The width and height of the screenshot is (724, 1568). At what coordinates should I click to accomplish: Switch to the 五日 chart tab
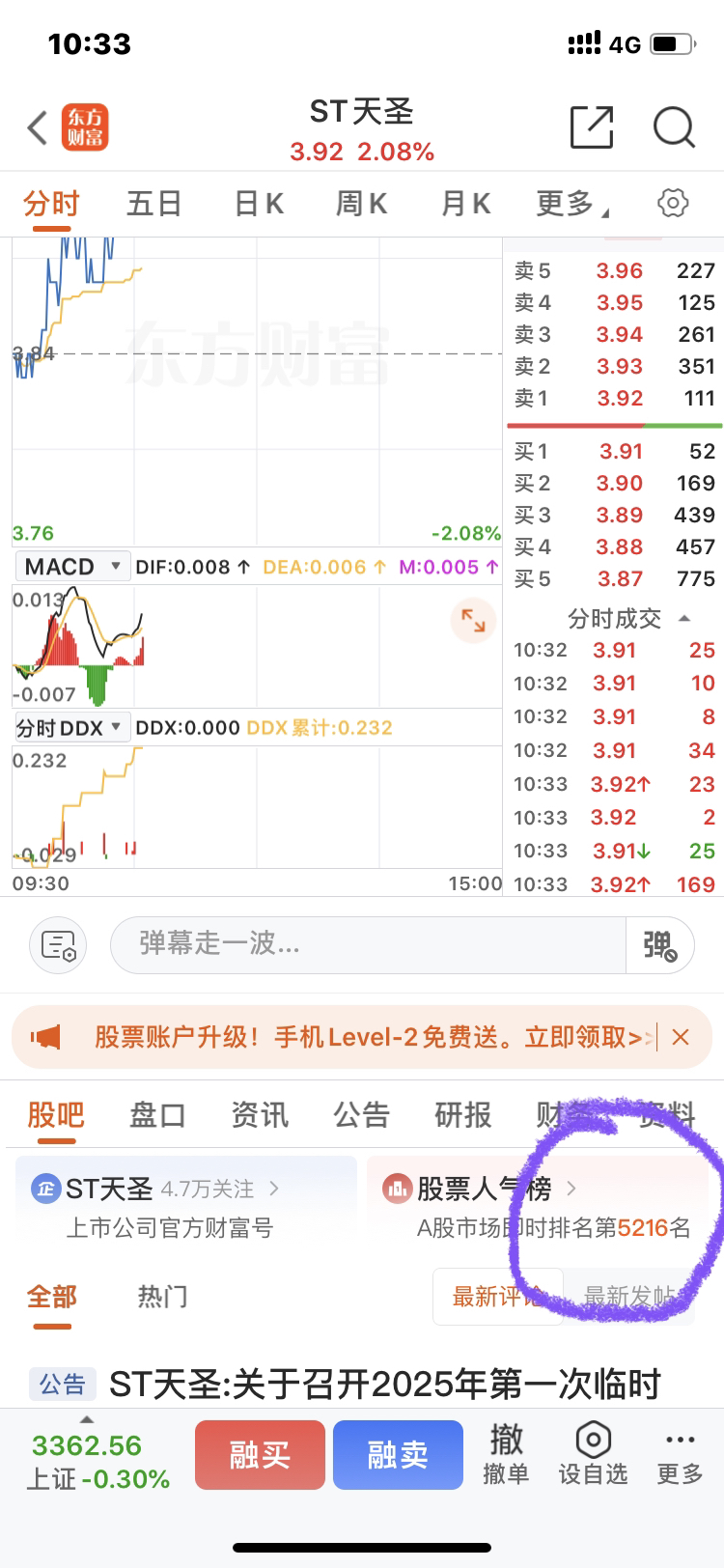point(154,204)
